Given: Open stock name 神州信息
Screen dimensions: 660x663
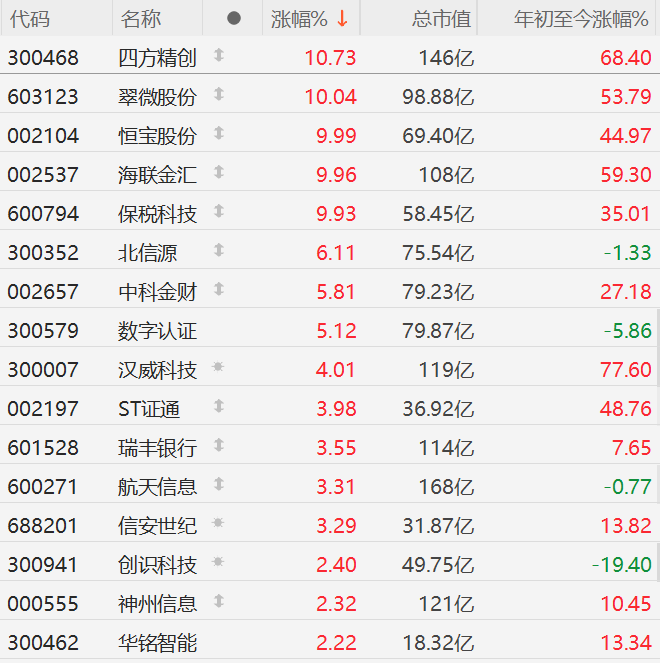Looking at the screenshot, I should point(157,604).
